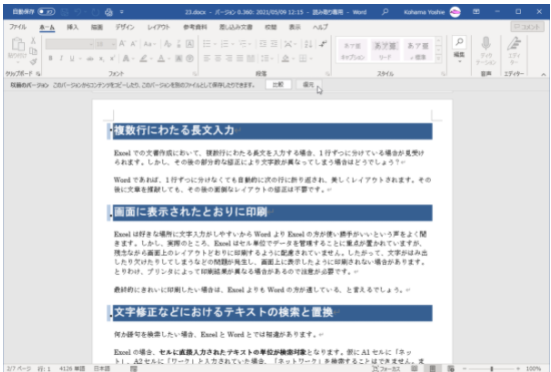Screen dimensions: 551x372
Task: Click the Justify icon
Action: tap(240, 58)
